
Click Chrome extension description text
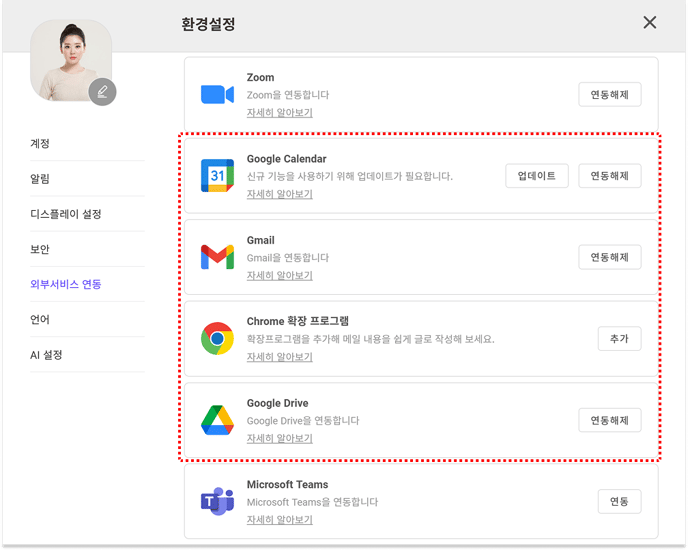coord(370,339)
